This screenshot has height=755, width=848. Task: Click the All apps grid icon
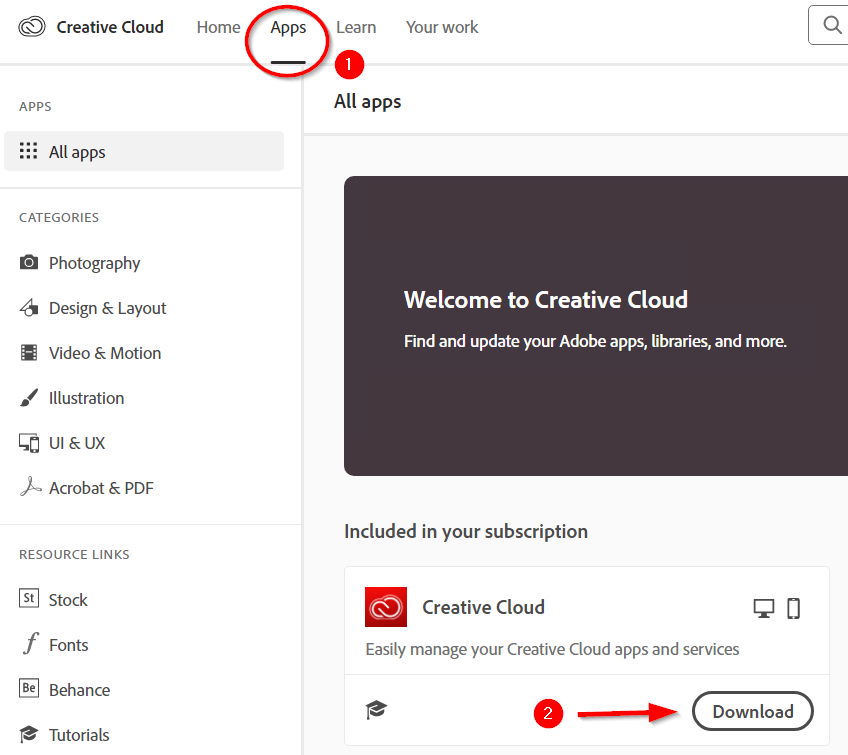(x=29, y=151)
